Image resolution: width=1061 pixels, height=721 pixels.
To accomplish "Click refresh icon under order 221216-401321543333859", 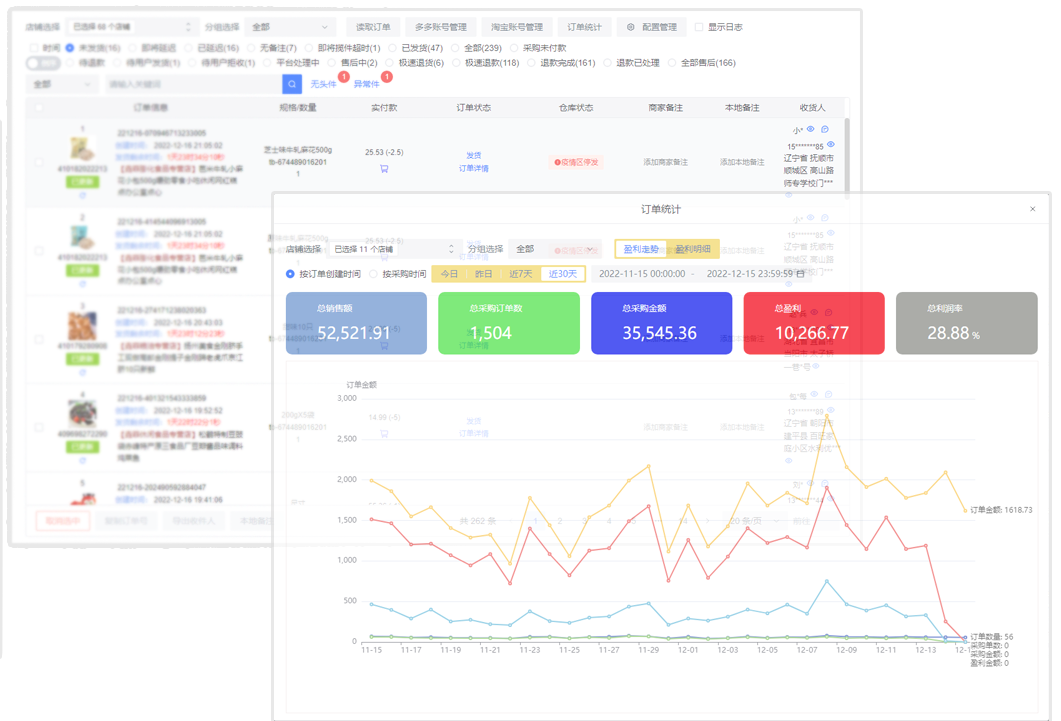I will coord(83,461).
